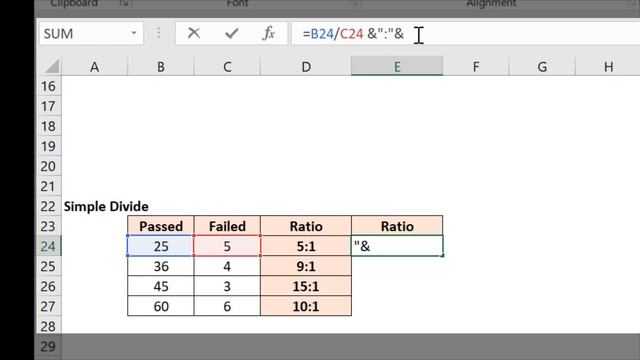Click the Passed cell with value 60

tap(161, 306)
